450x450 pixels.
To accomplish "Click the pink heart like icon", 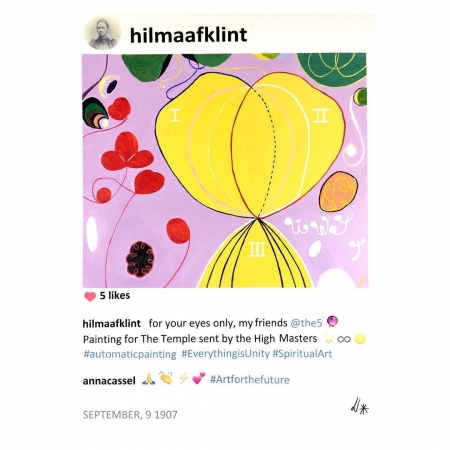I will pyautogui.click(x=90, y=296).
